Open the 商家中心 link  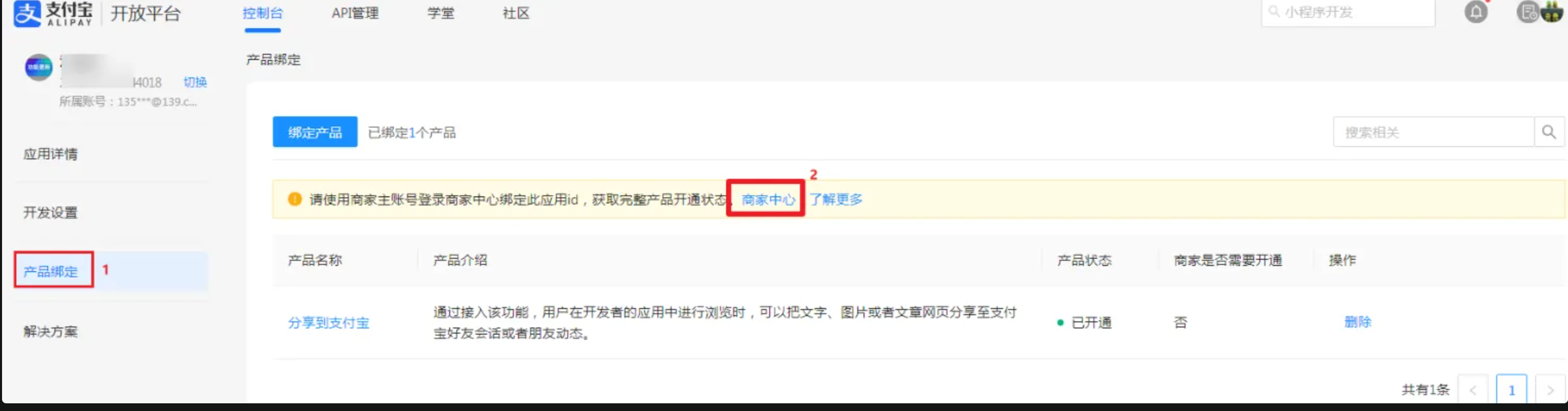(x=768, y=199)
